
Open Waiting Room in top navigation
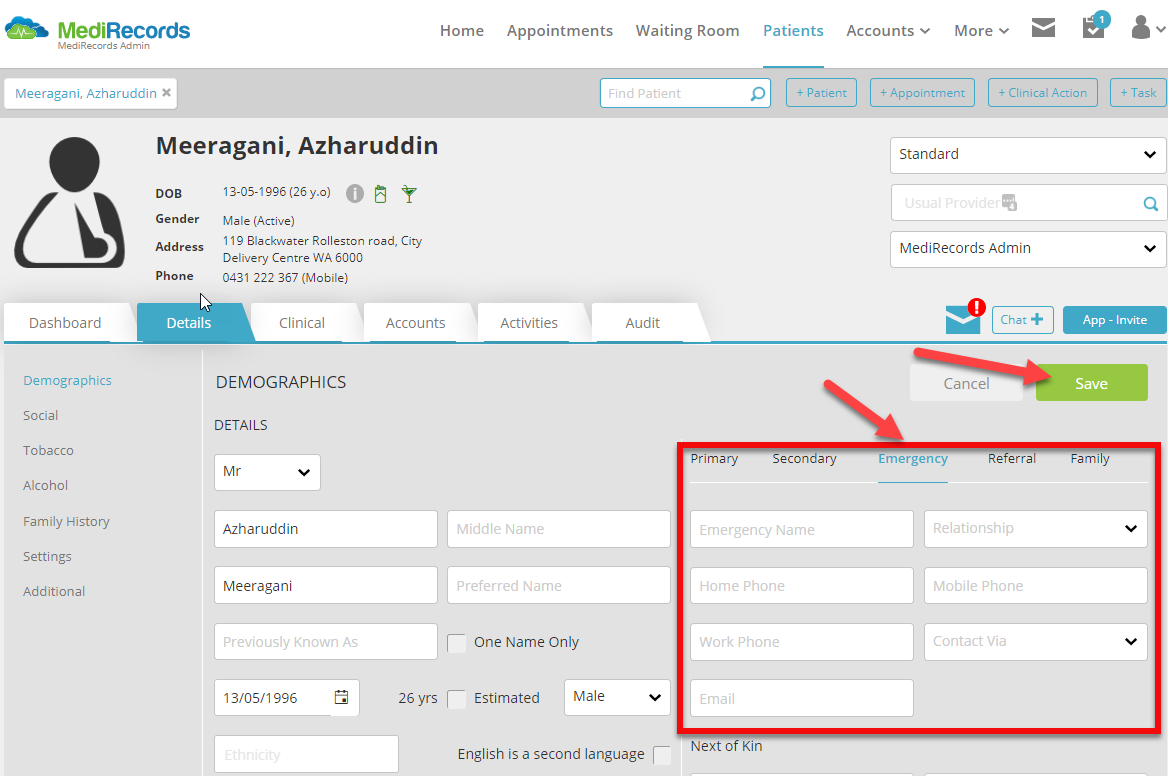pos(688,31)
